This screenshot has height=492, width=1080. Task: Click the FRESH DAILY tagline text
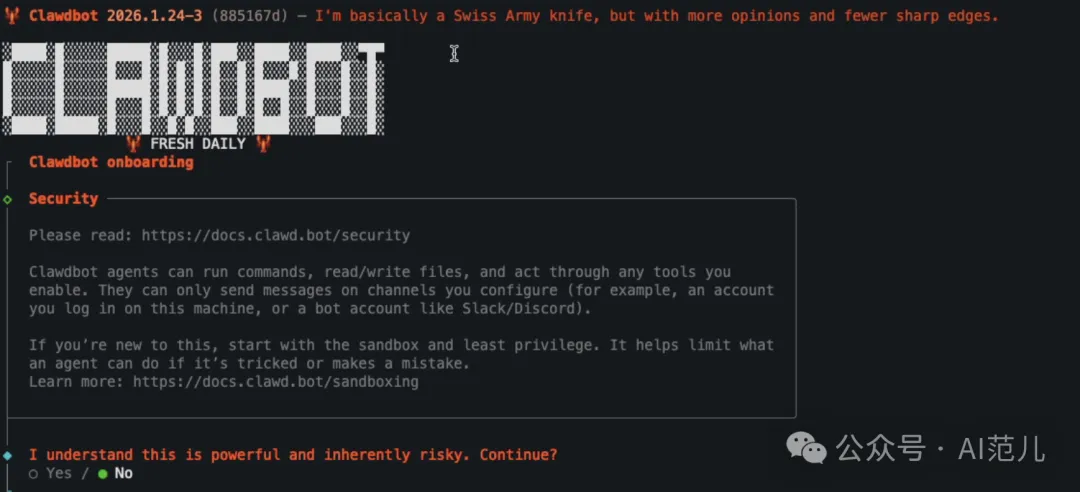tap(198, 144)
